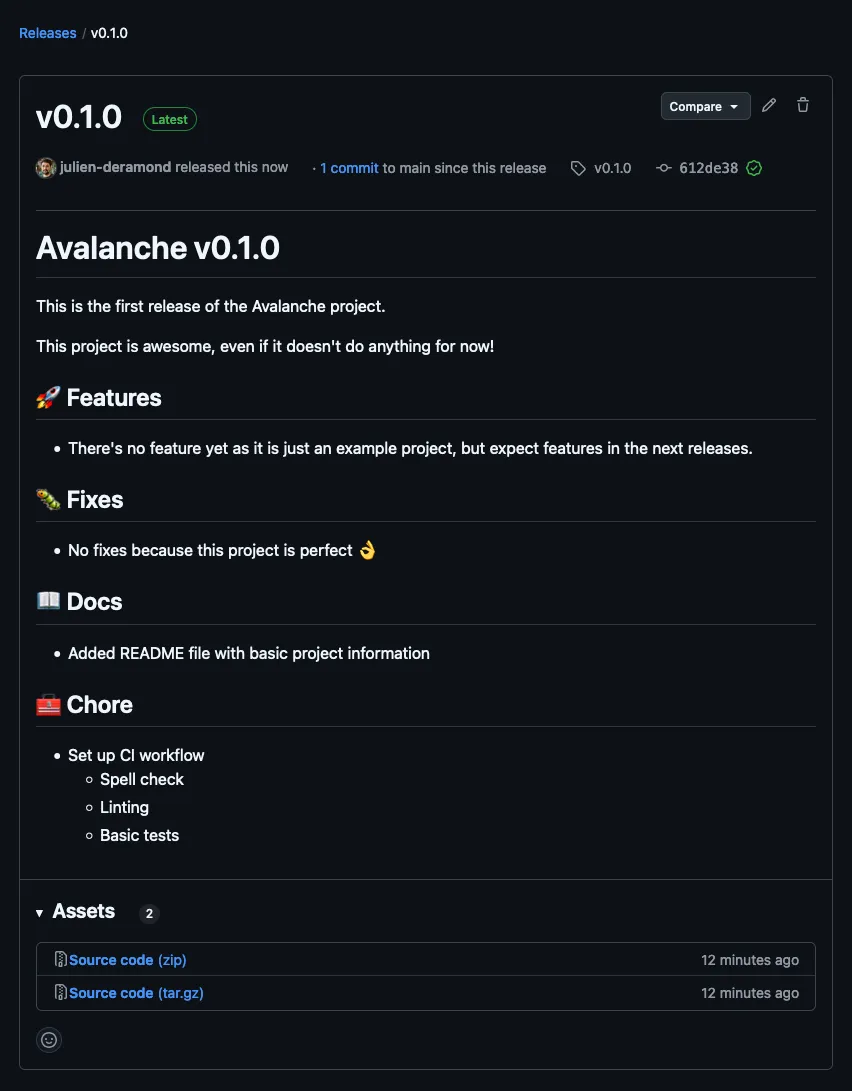Open the Compare dropdown

pos(705,107)
